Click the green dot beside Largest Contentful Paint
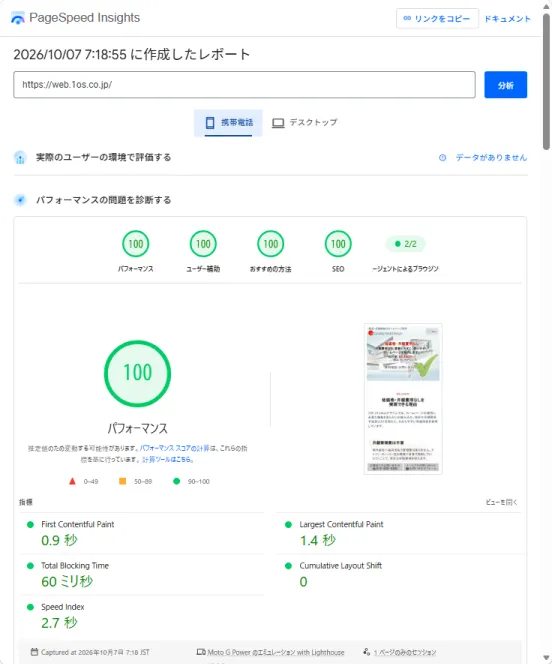 [x=288, y=525]
